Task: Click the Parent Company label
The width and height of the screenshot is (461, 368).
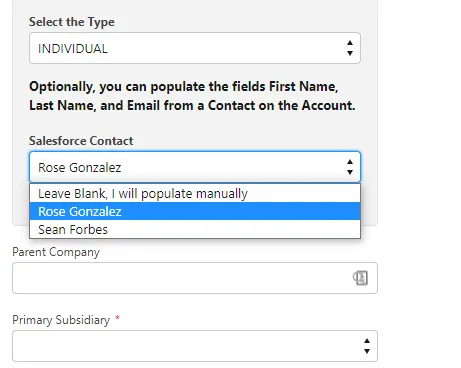Action: coord(56,252)
